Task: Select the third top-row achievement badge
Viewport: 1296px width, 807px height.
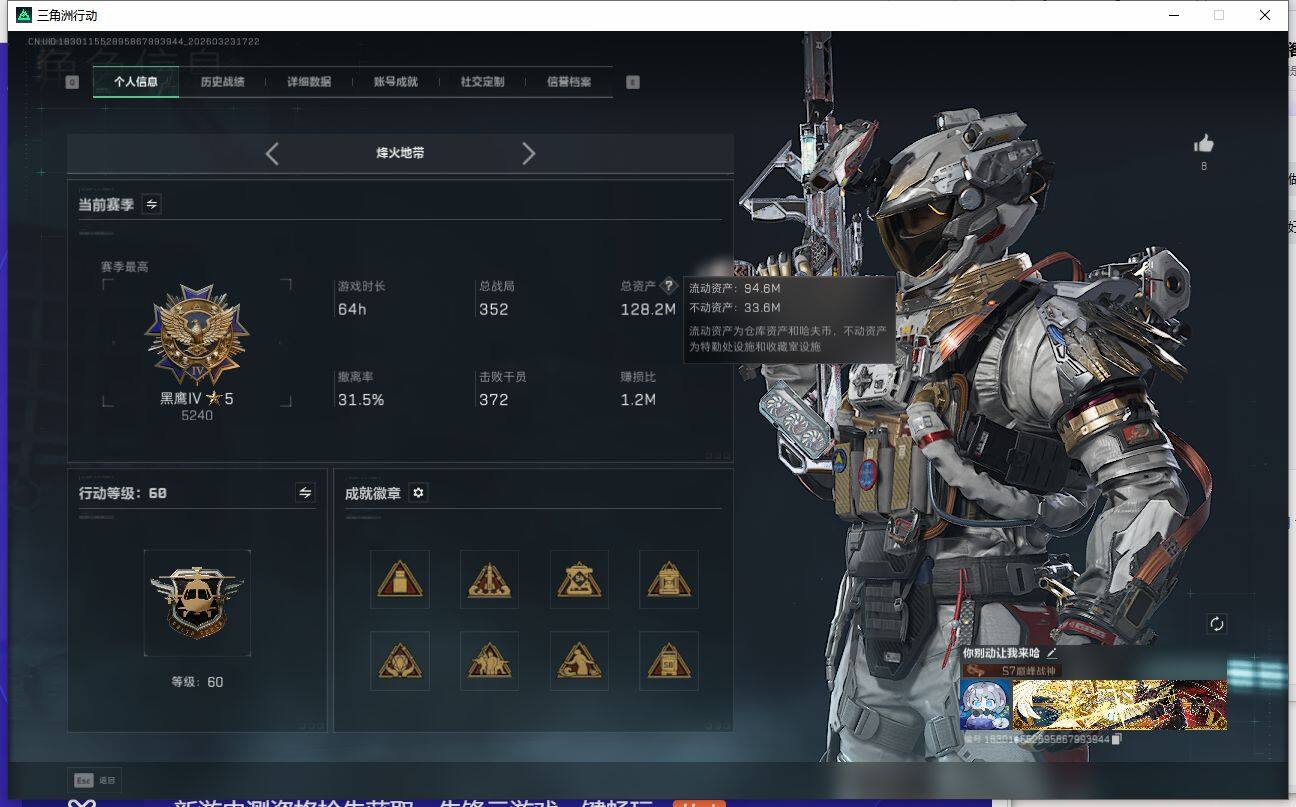Action: tap(579, 579)
